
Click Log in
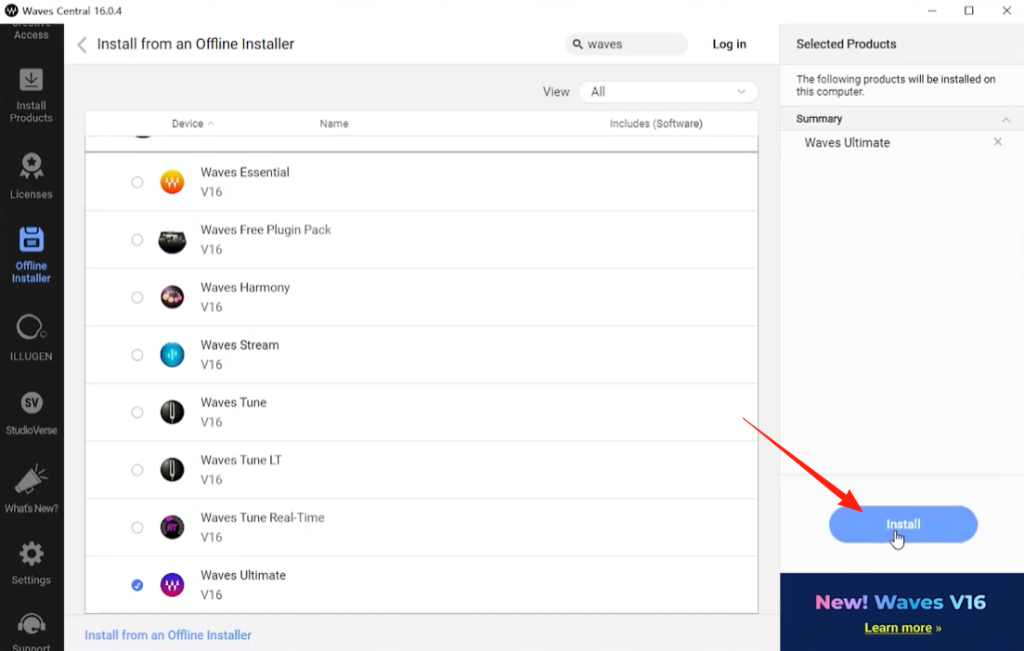click(x=729, y=44)
